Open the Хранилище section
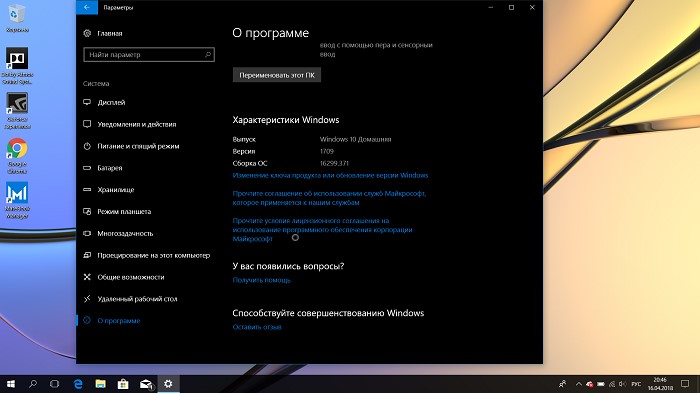700x393 pixels. point(108,190)
